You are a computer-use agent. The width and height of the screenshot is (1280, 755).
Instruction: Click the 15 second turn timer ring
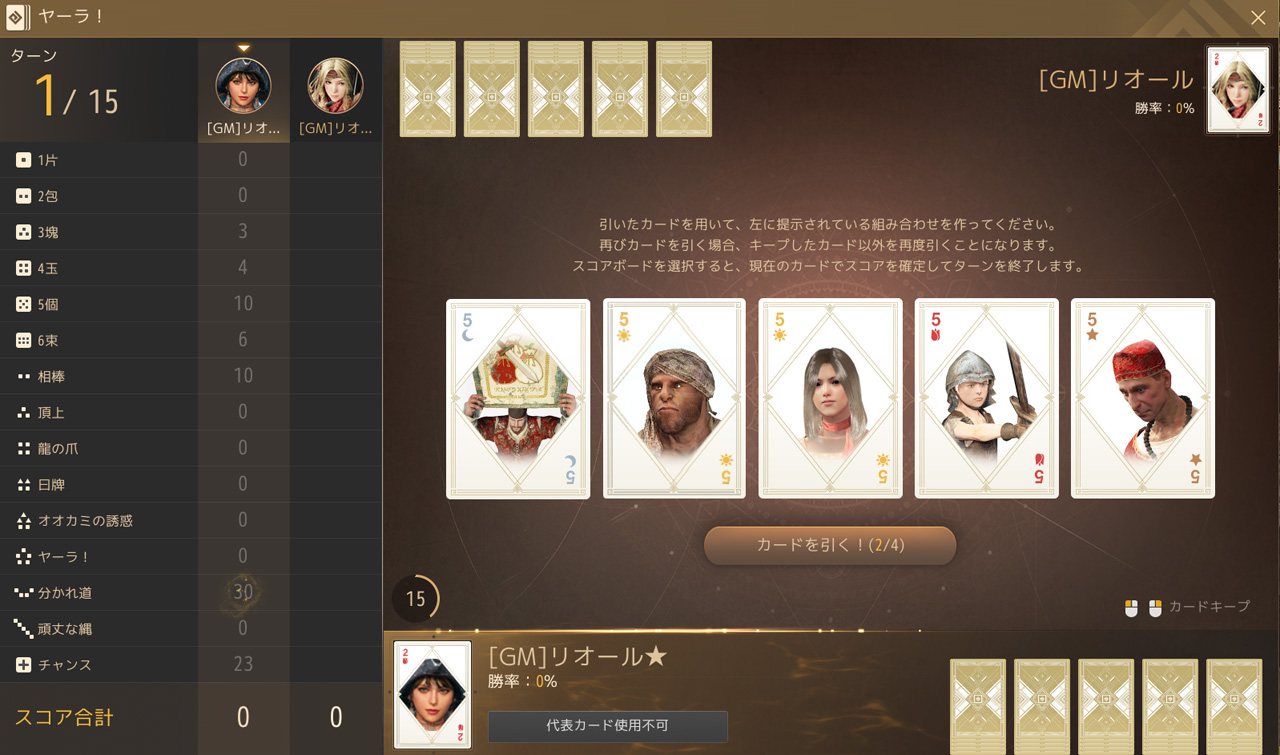pyautogui.click(x=416, y=599)
